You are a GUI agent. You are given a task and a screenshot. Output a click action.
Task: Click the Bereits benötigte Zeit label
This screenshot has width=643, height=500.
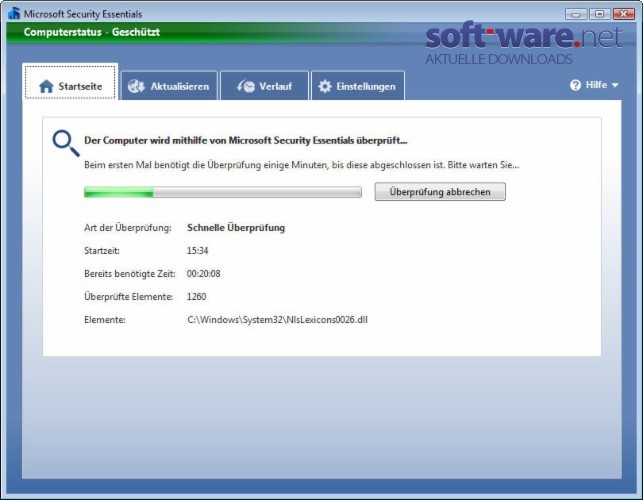point(130,274)
